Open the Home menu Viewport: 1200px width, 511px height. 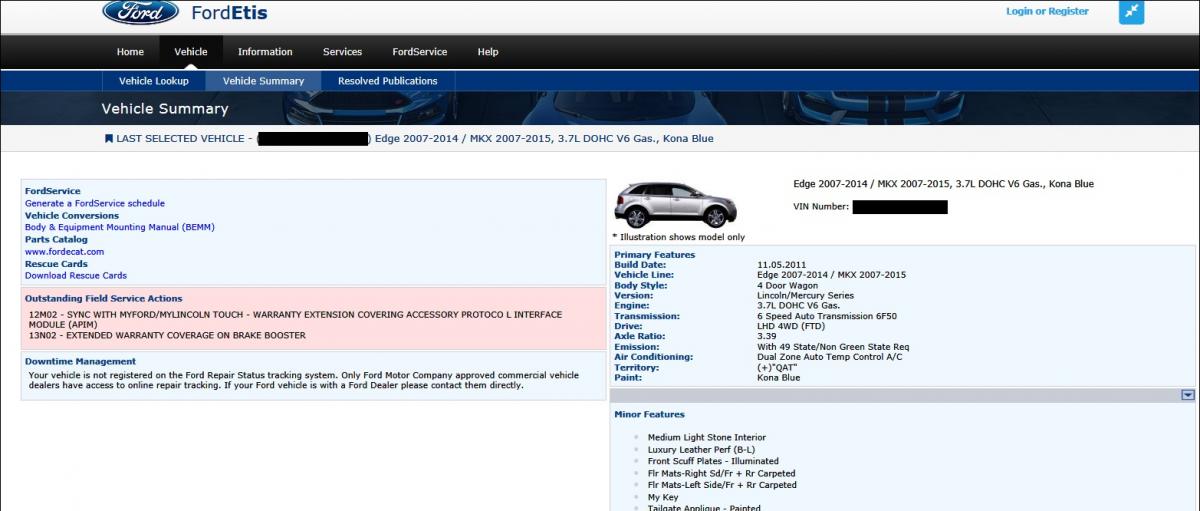click(x=130, y=52)
